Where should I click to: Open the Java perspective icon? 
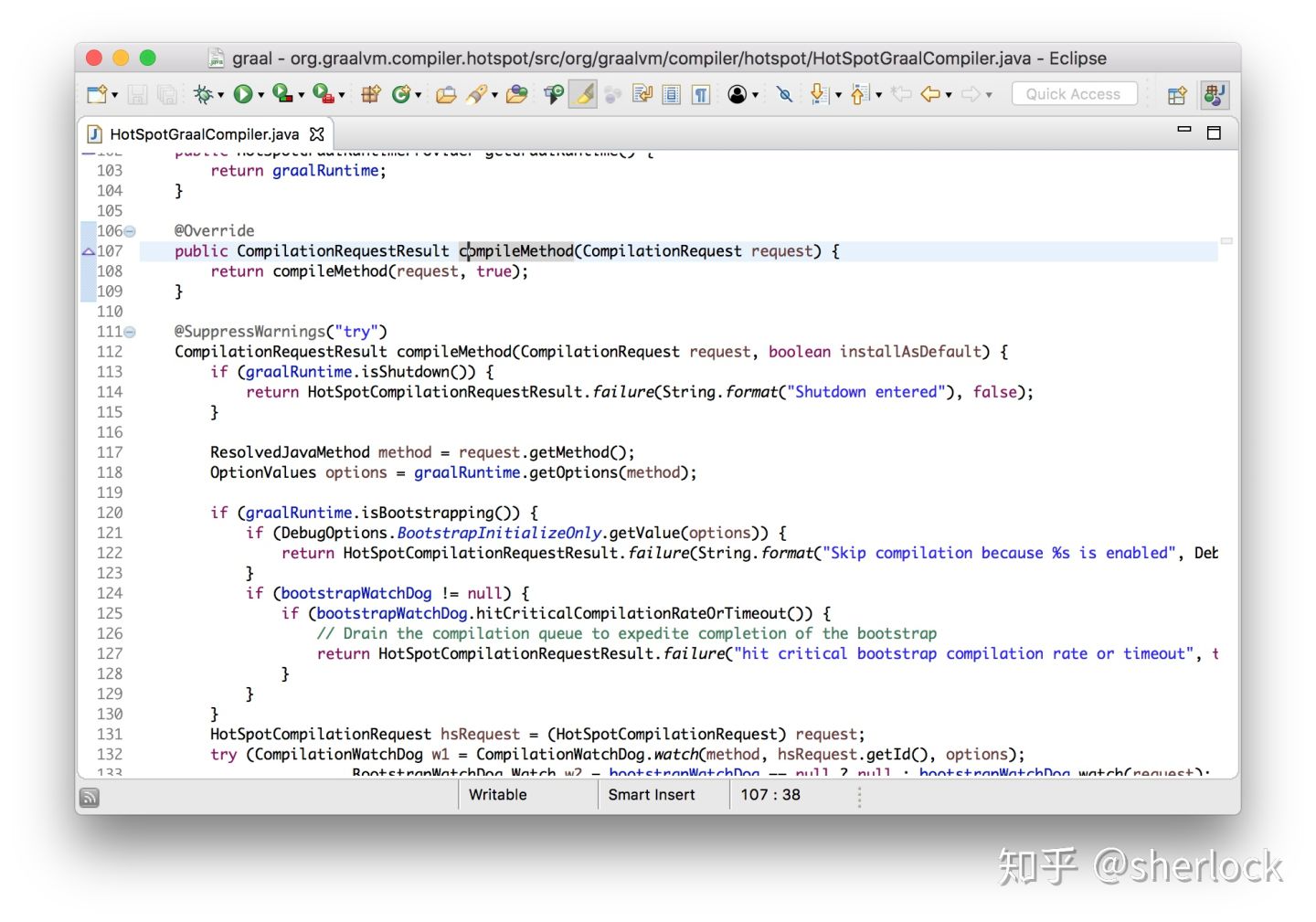coord(1215,94)
